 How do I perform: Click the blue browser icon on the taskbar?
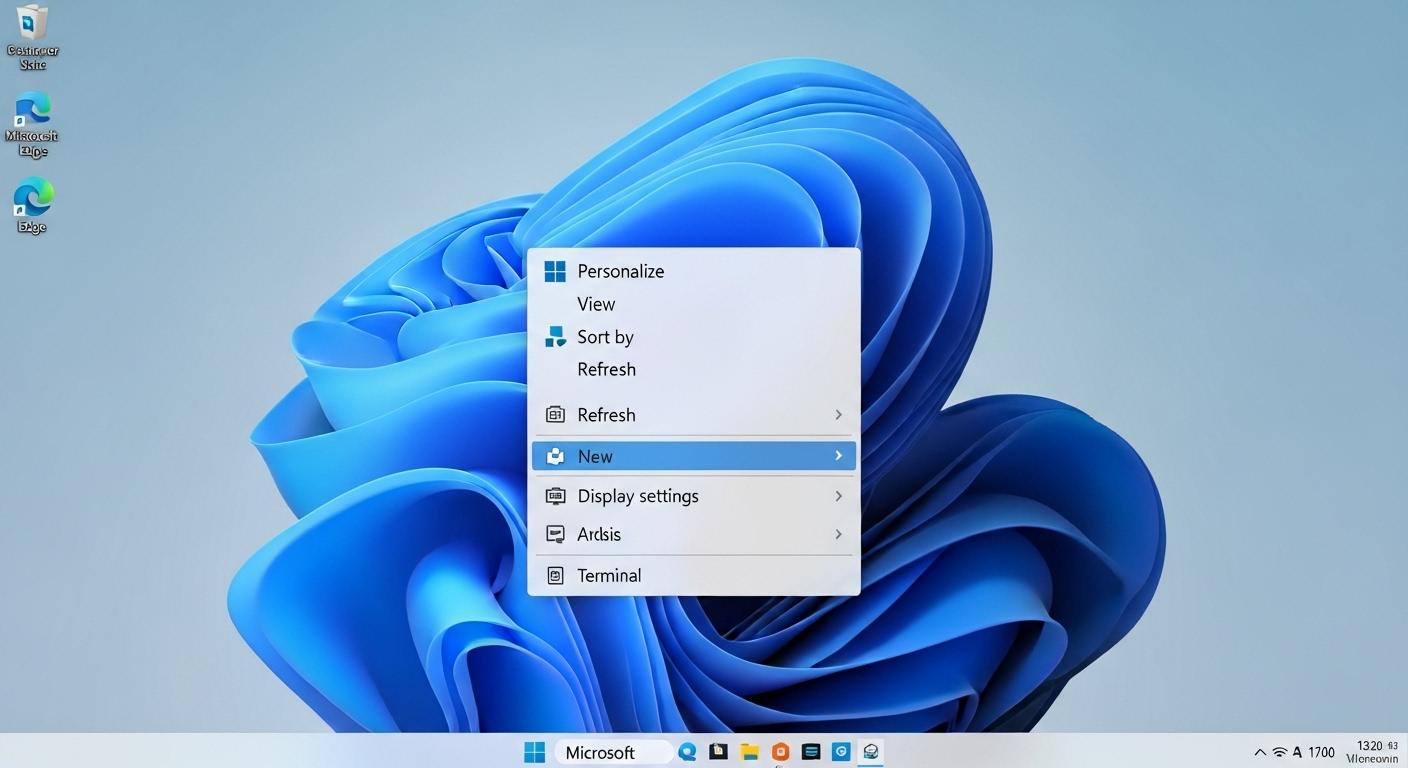(x=687, y=751)
